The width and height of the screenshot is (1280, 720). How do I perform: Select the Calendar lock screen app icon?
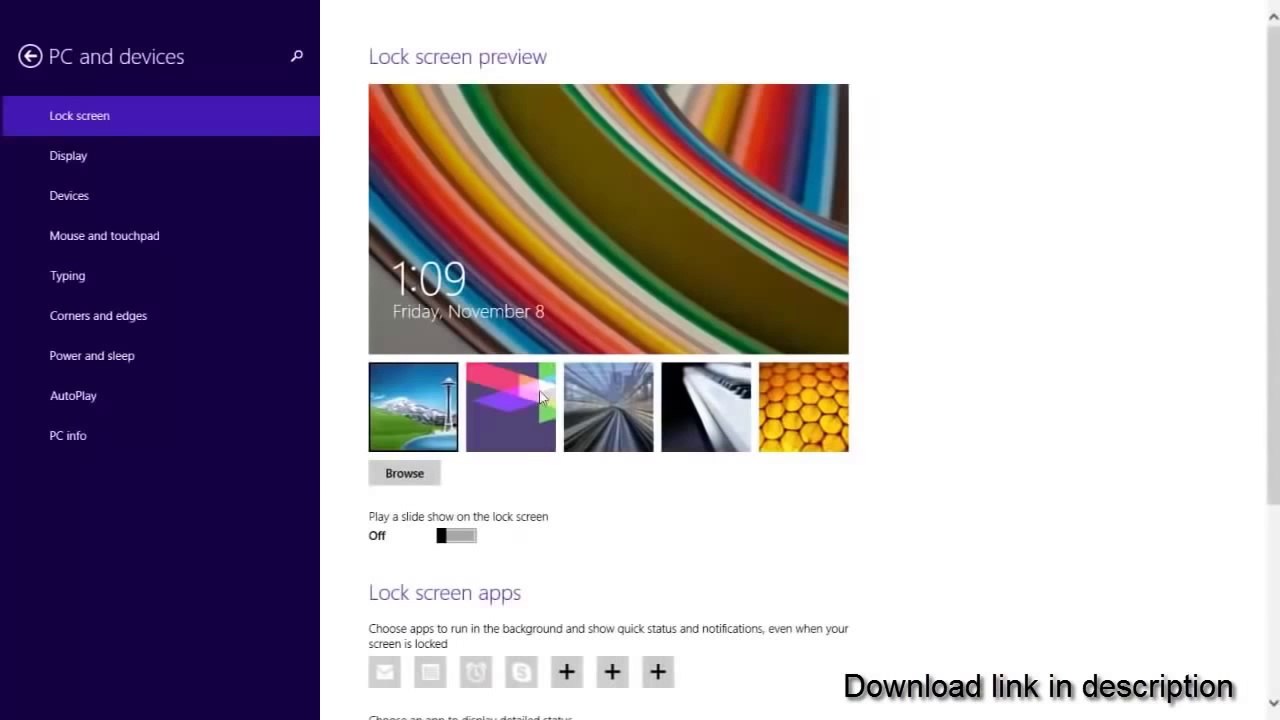(430, 672)
